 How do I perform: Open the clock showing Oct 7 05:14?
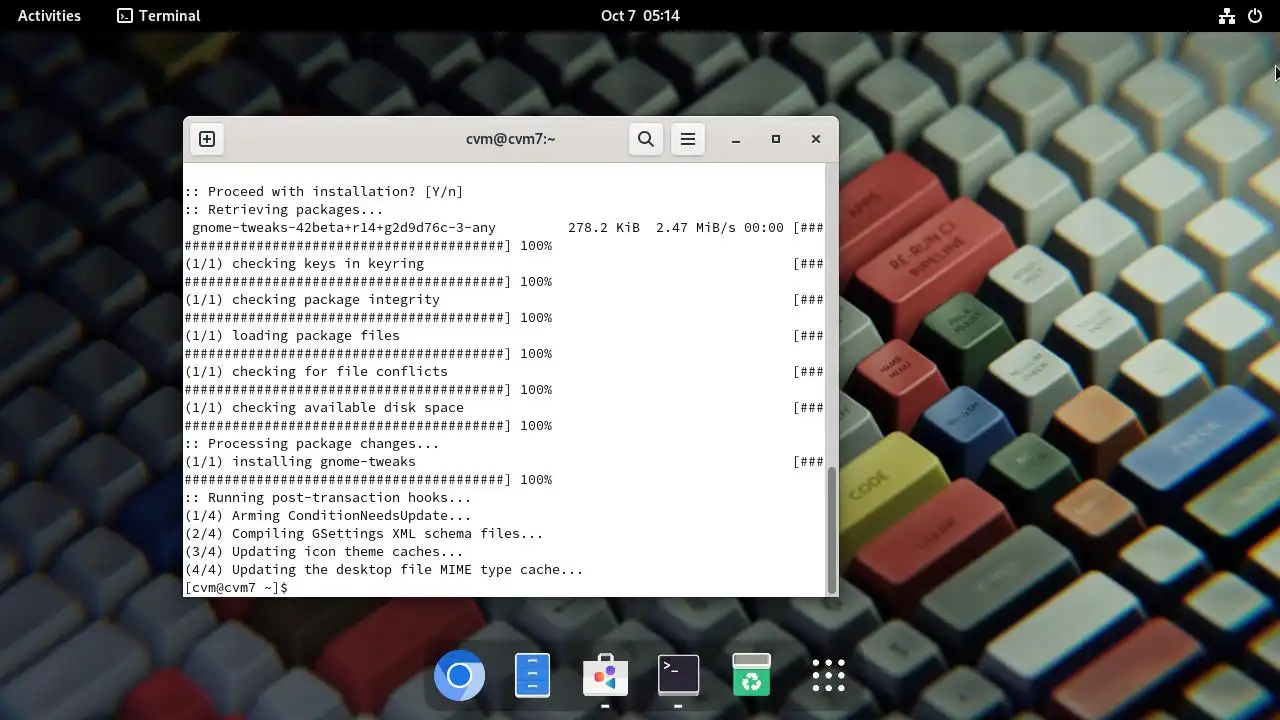[x=640, y=15]
